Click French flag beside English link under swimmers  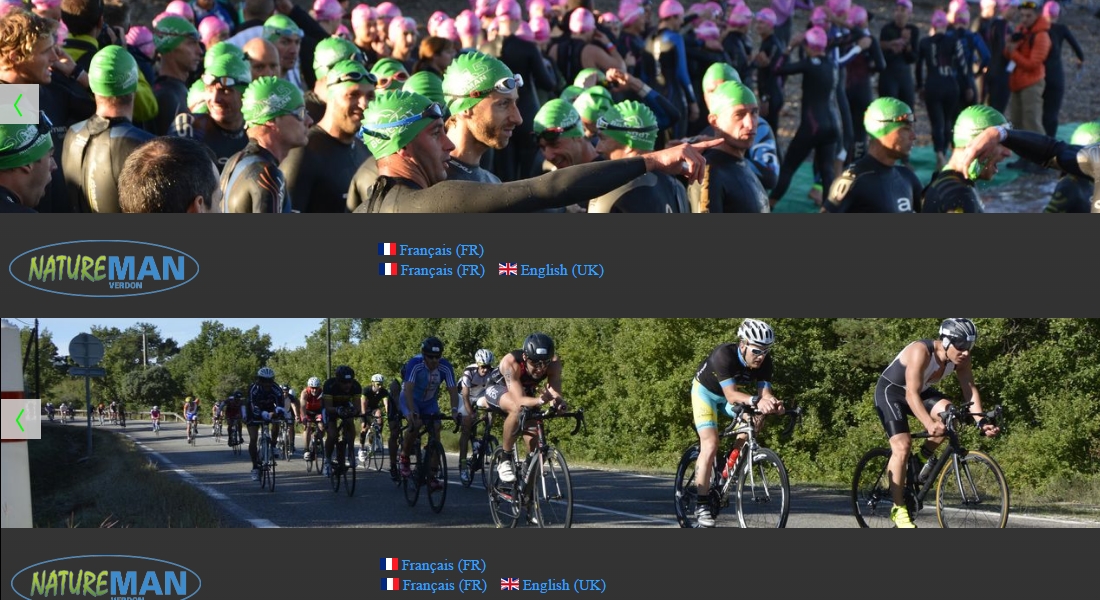pos(389,269)
